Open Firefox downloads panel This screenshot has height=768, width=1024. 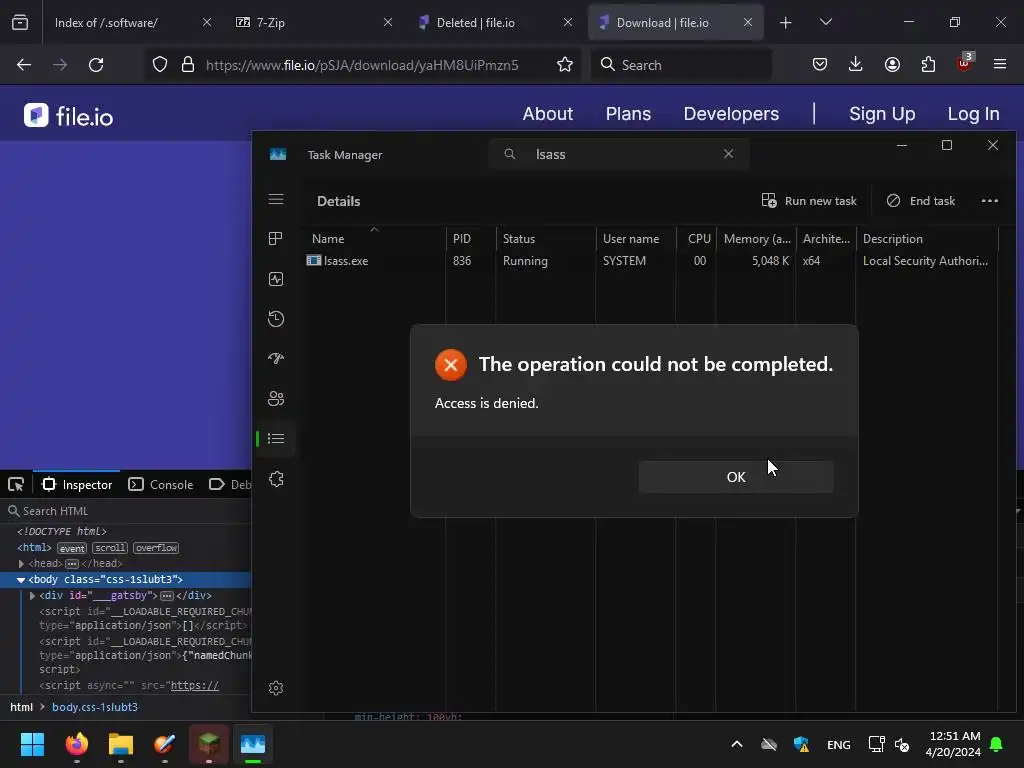[x=856, y=64]
